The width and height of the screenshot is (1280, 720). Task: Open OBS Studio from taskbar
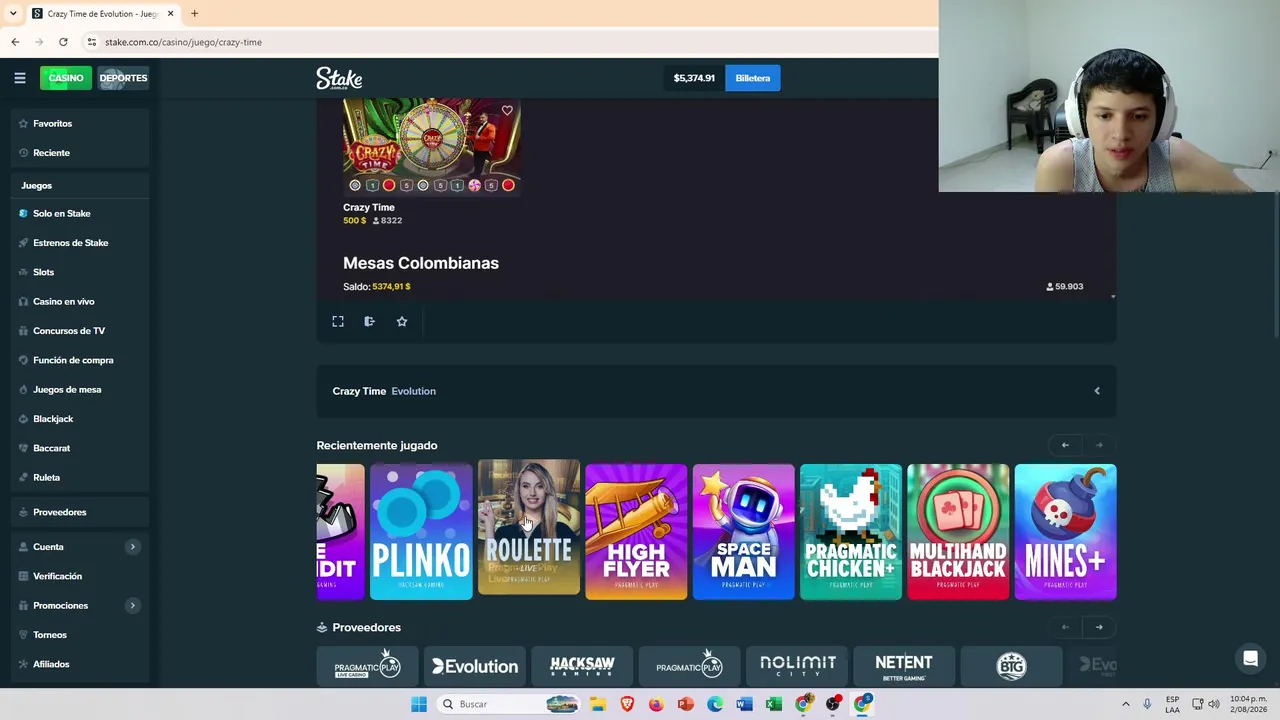point(832,704)
